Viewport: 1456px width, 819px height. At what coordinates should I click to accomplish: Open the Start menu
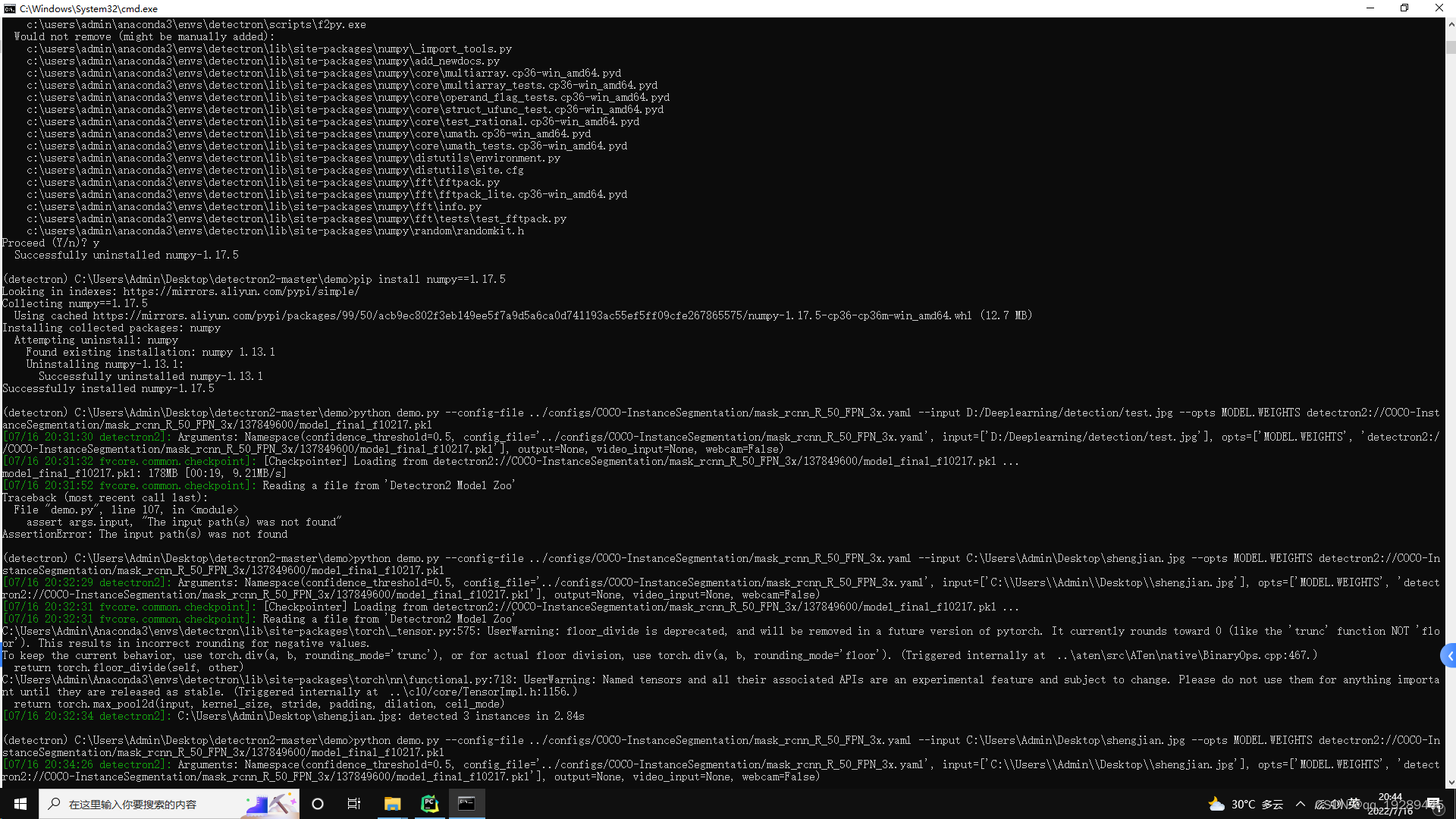tap(20, 803)
